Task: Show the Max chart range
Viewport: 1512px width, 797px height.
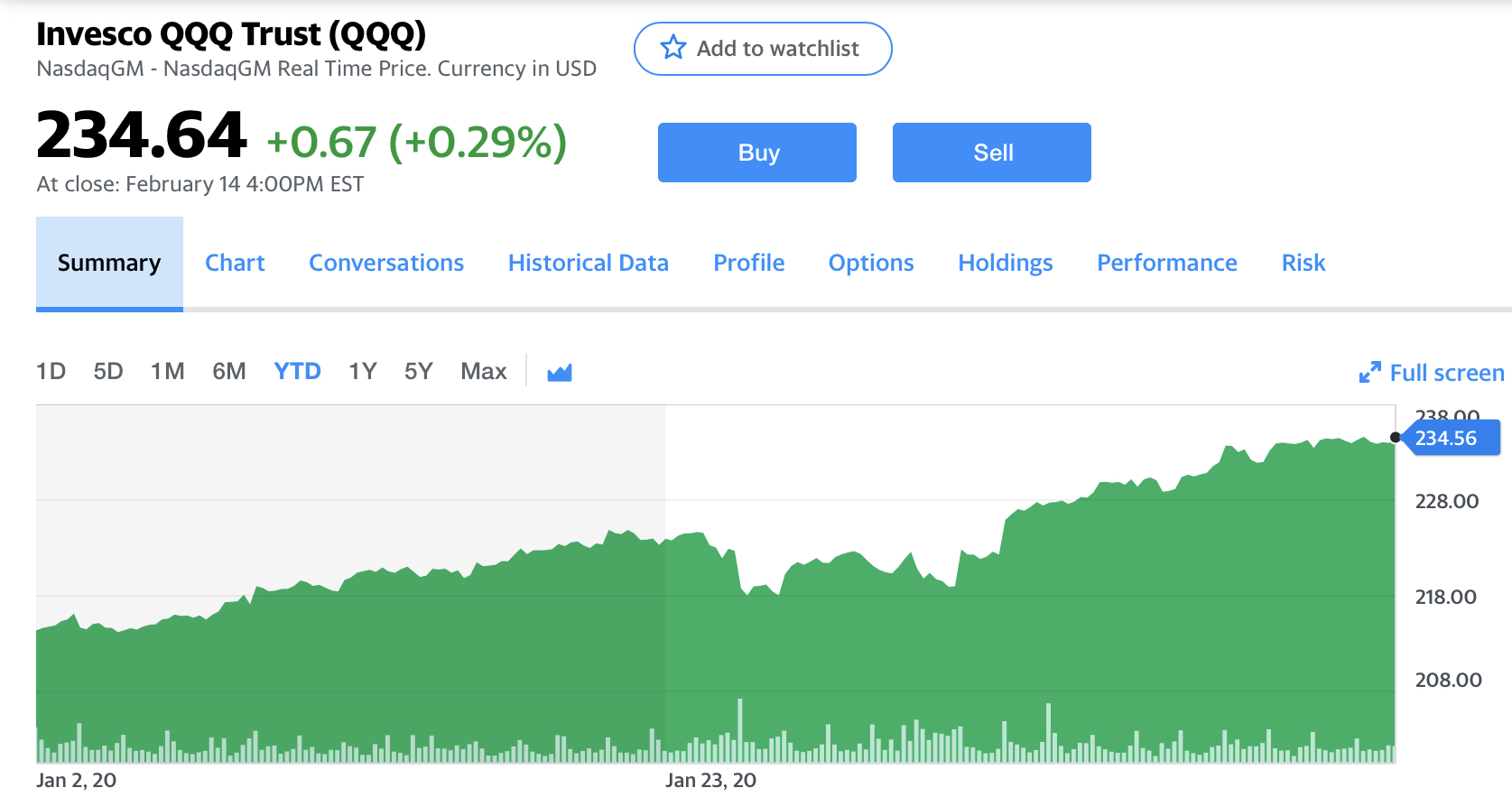Action: 484,371
